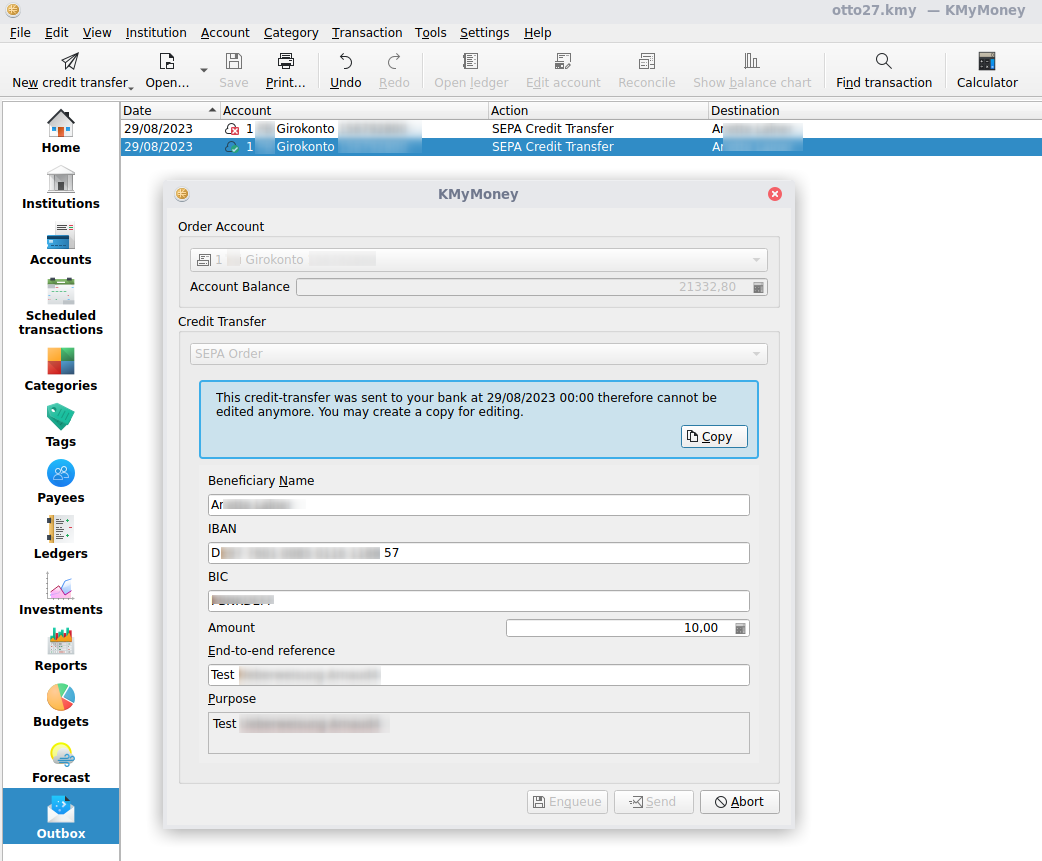Show the Reports view
The height and width of the screenshot is (861, 1042).
pyautogui.click(x=60, y=650)
